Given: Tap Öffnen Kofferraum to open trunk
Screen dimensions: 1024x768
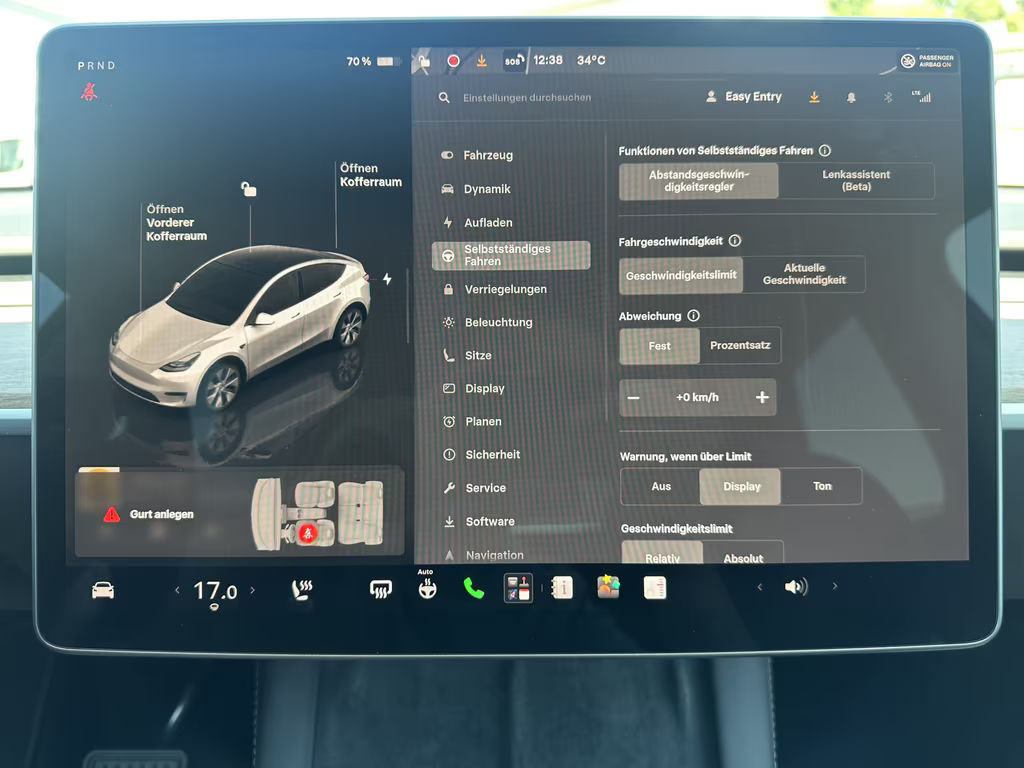Looking at the screenshot, I should click(x=370, y=175).
